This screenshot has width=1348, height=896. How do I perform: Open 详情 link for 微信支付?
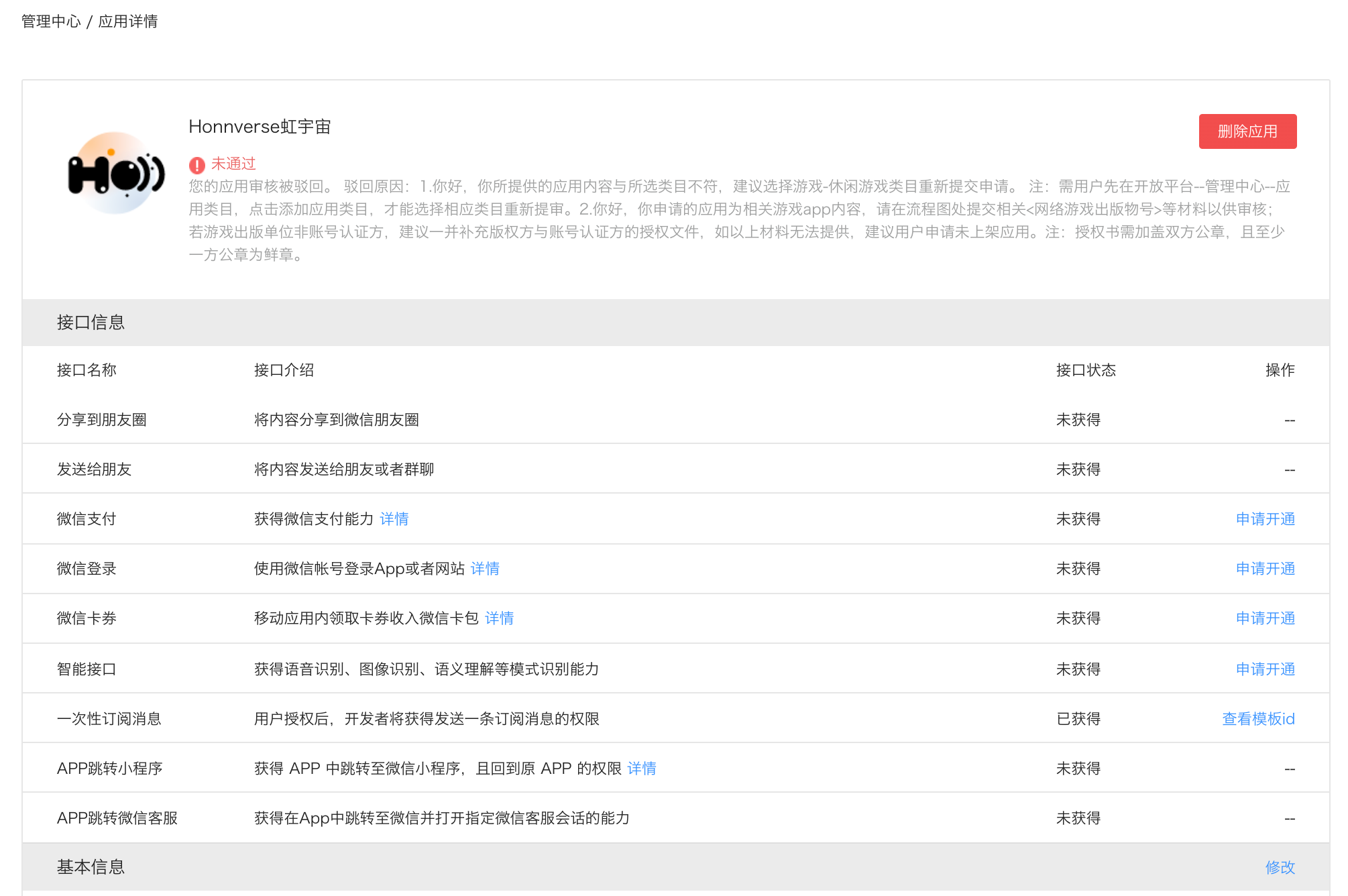point(394,519)
